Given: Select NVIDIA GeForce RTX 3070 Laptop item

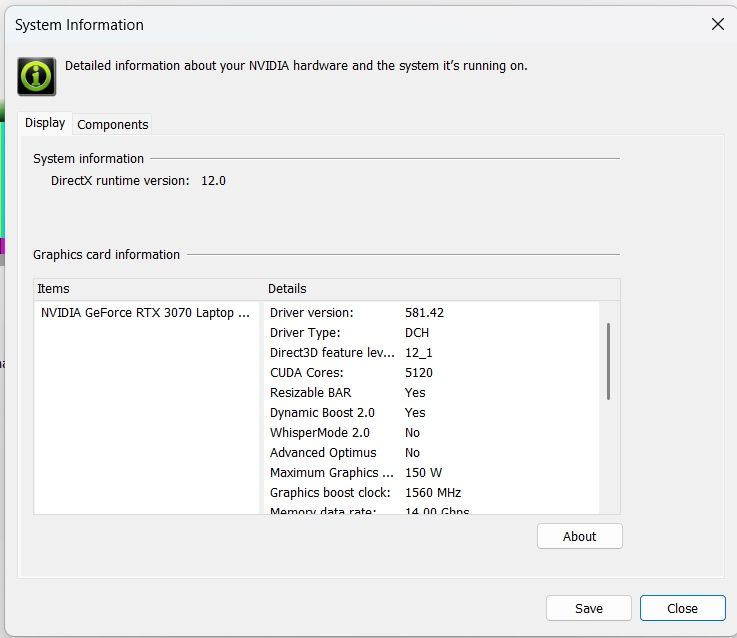Looking at the screenshot, I should click(145, 313).
